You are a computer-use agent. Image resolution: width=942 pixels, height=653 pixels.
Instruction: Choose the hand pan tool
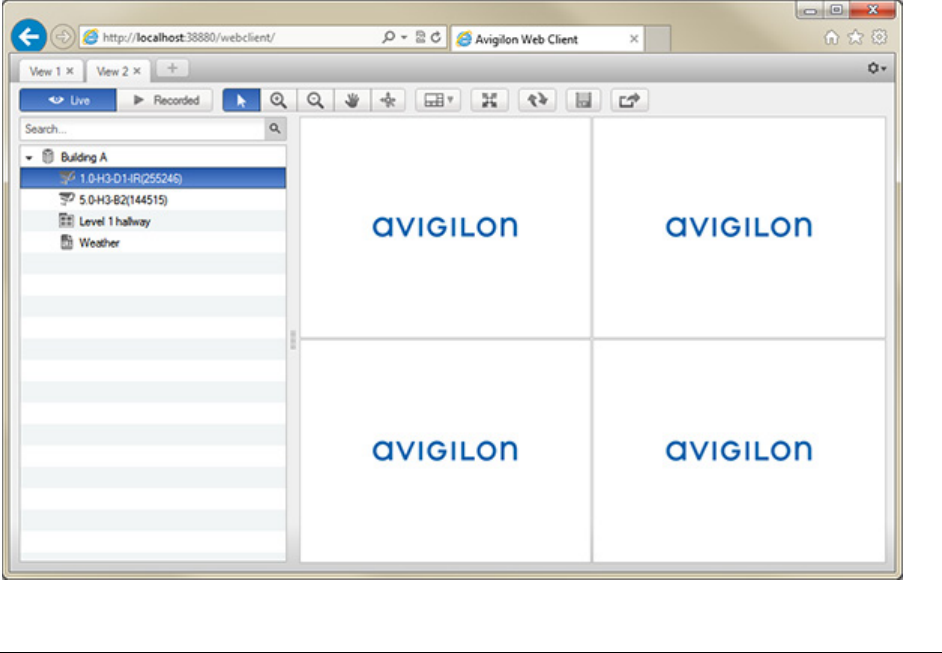(352, 100)
